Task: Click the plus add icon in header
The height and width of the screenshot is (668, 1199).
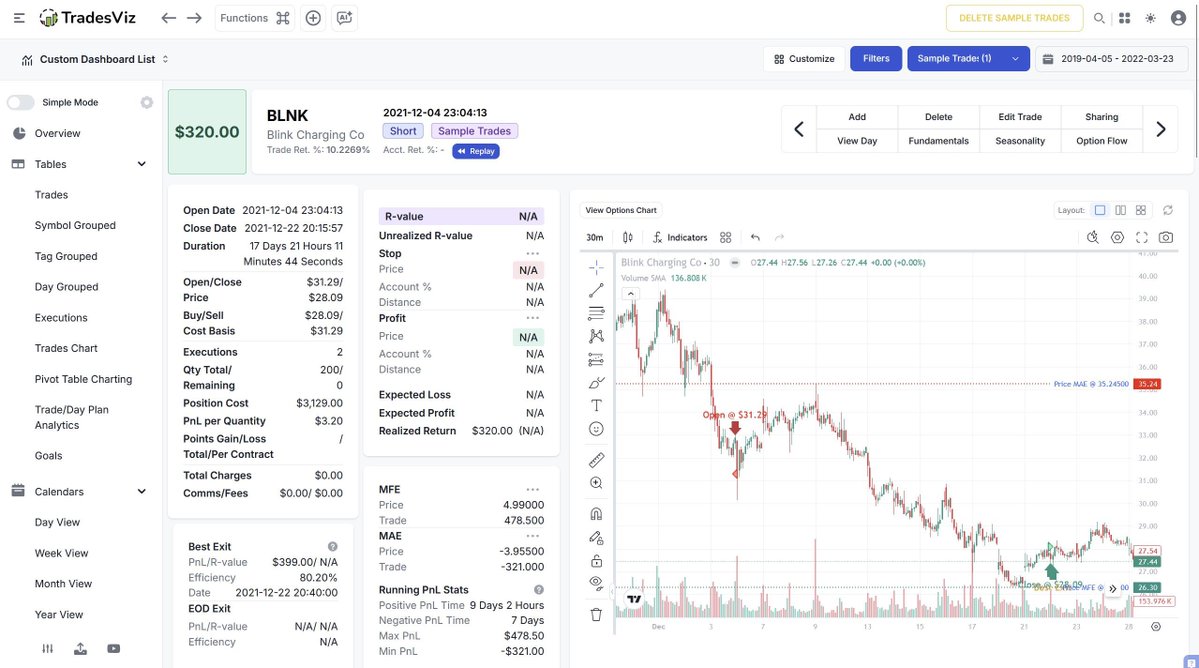Action: pyautogui.click(x=313, y=18)
